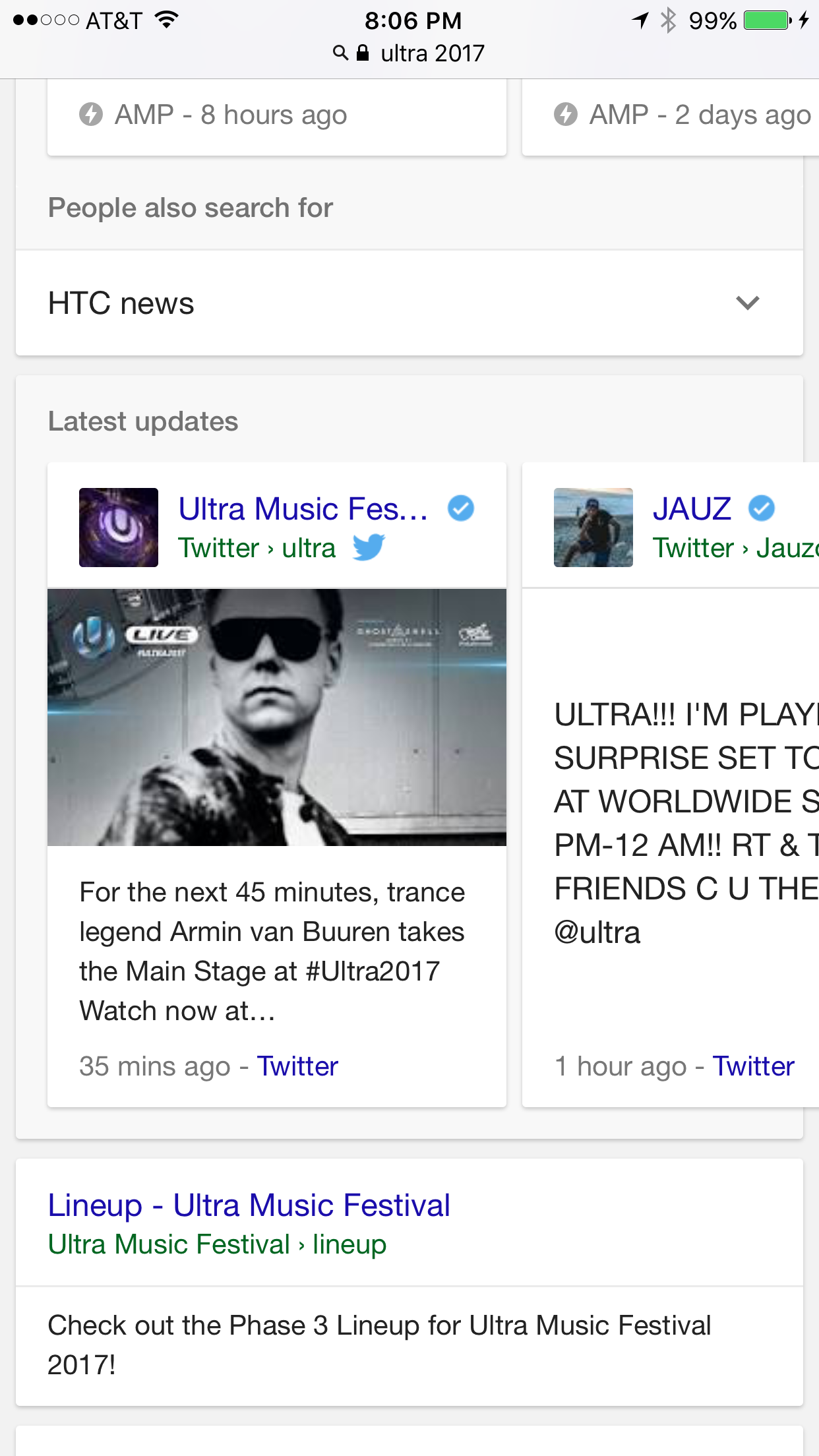Open the Ultra Music Festival logo avatar

pyautogui.click(x=119, y=528)
